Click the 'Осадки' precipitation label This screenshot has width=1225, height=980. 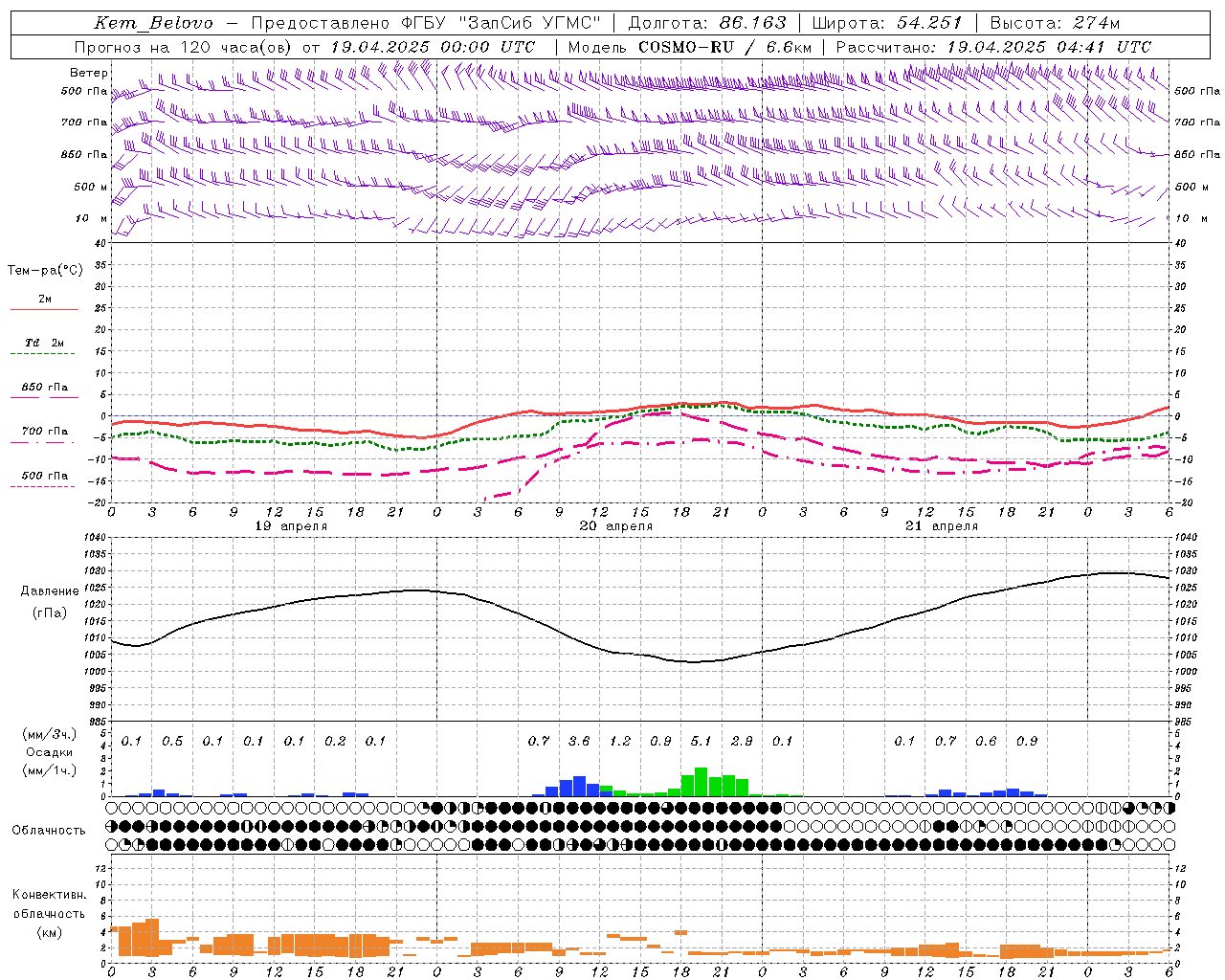coord(50,752)
